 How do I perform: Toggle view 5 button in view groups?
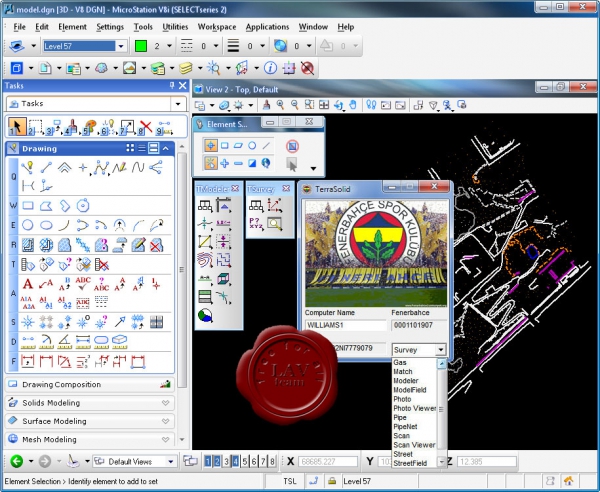[x=245, y=461]
